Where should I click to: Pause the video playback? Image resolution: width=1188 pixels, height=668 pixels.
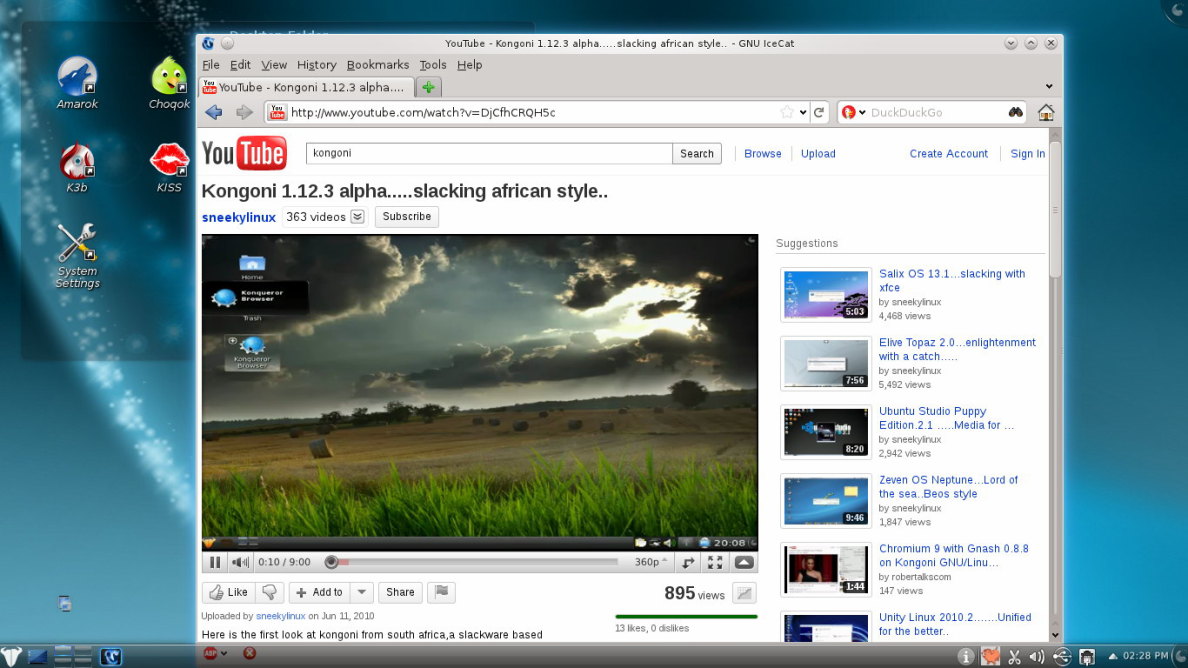[x=215, y=562]
